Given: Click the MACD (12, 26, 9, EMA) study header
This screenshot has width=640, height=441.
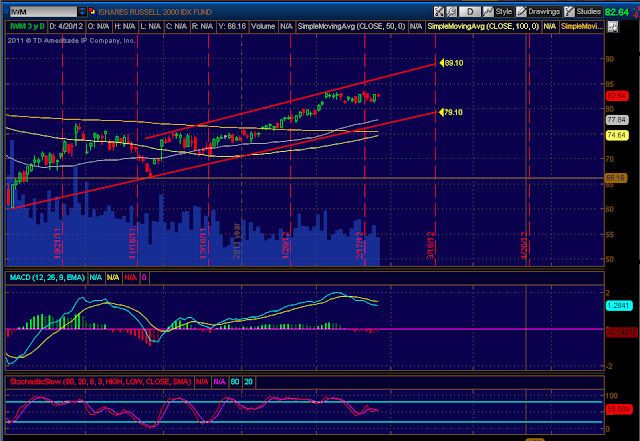Looking at the screenshot, I should [47, 278].
